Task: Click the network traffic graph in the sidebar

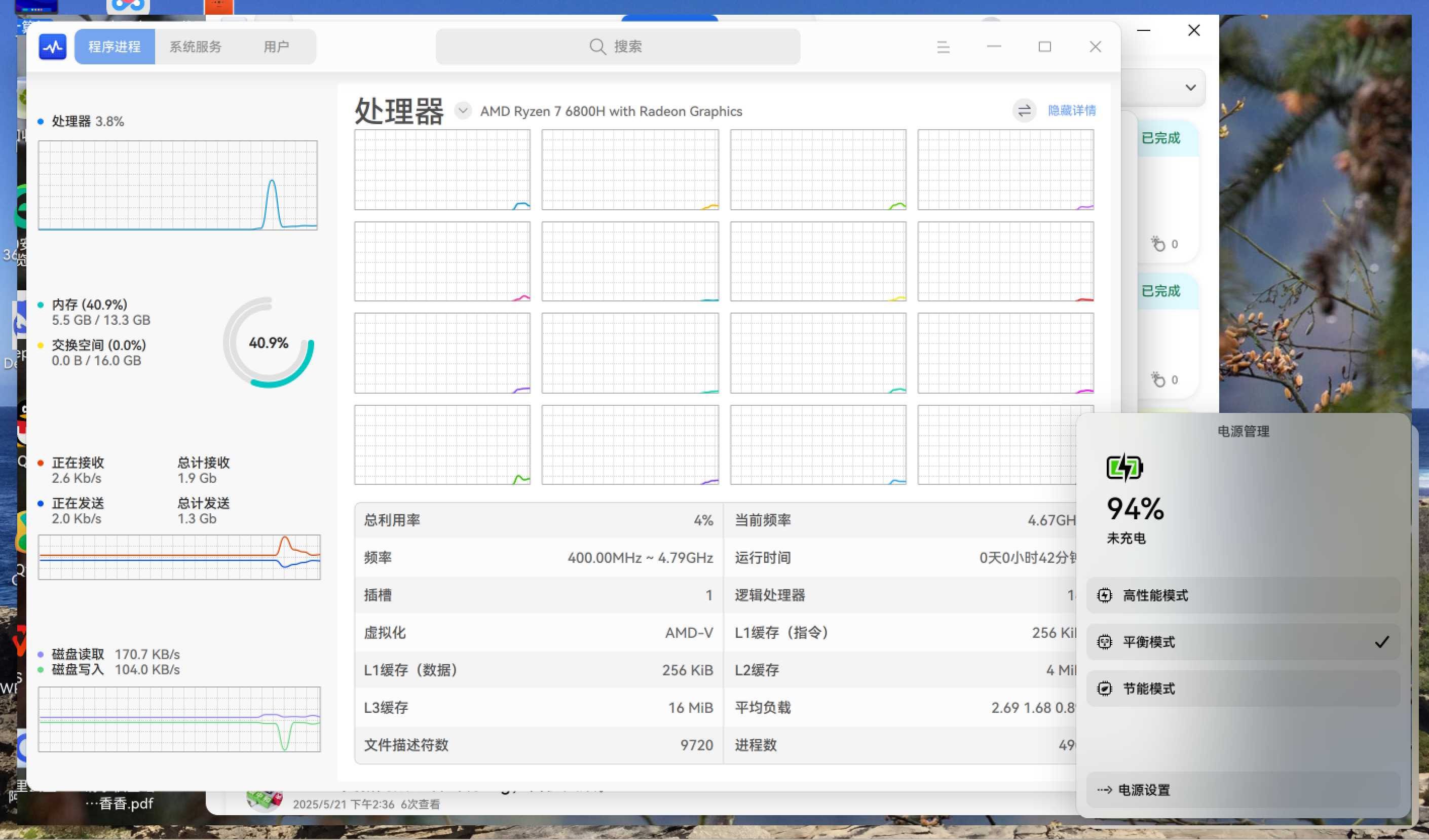Action: point(179,557)
